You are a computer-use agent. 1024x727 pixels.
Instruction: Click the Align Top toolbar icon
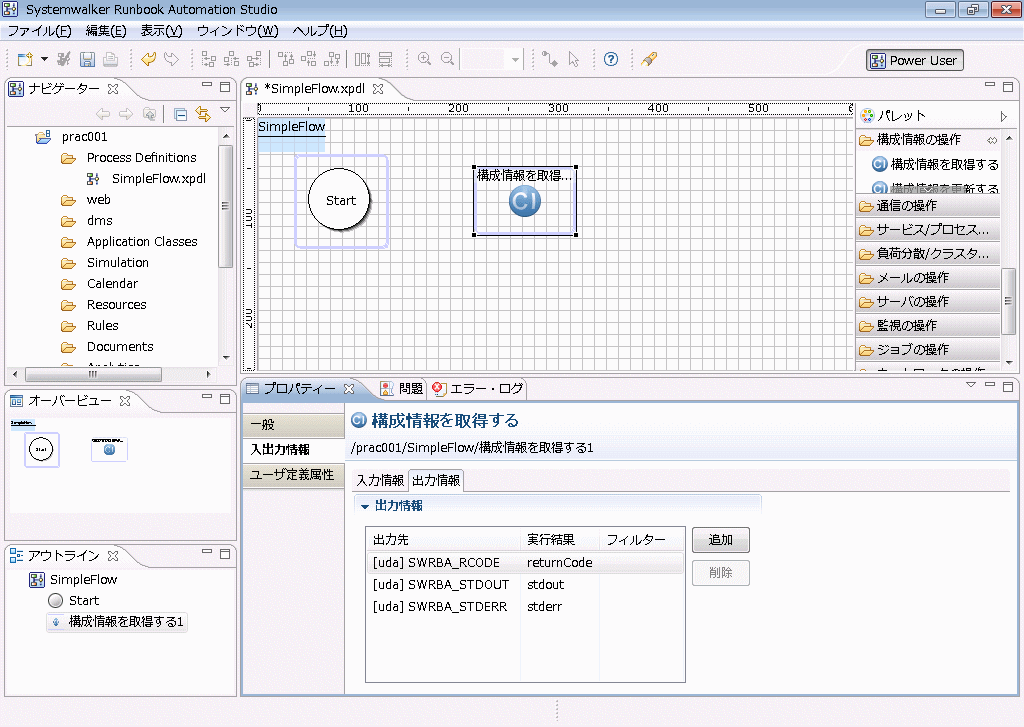(x=286, y=59)
